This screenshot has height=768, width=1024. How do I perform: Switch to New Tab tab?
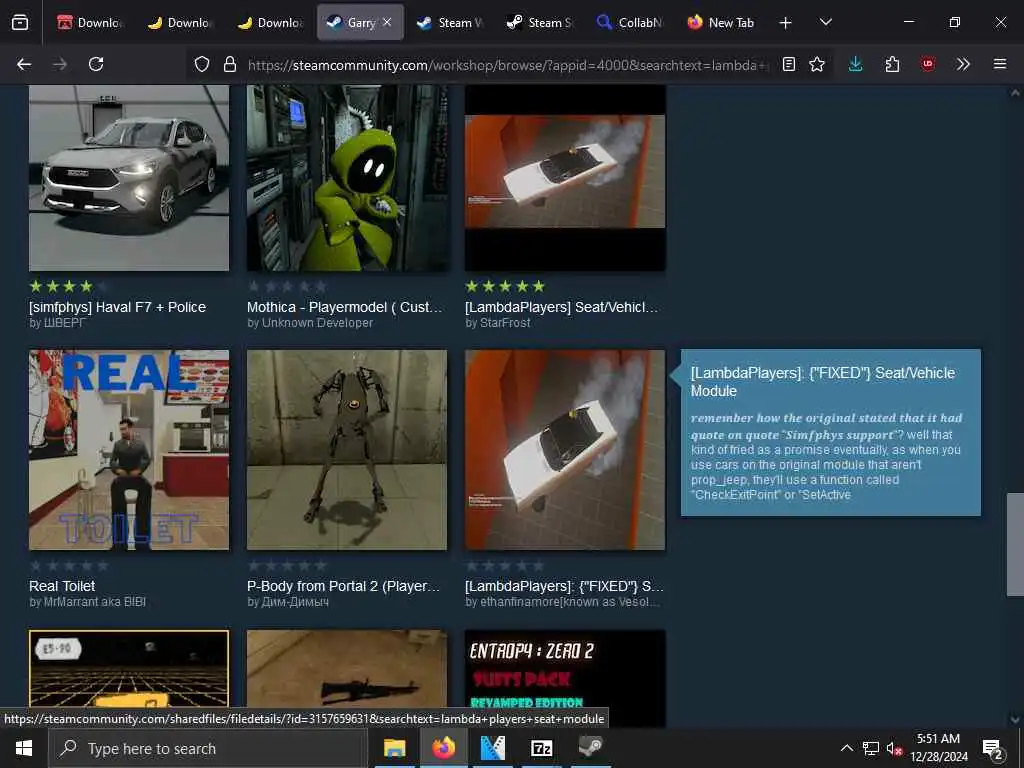[x=720, y=22]
